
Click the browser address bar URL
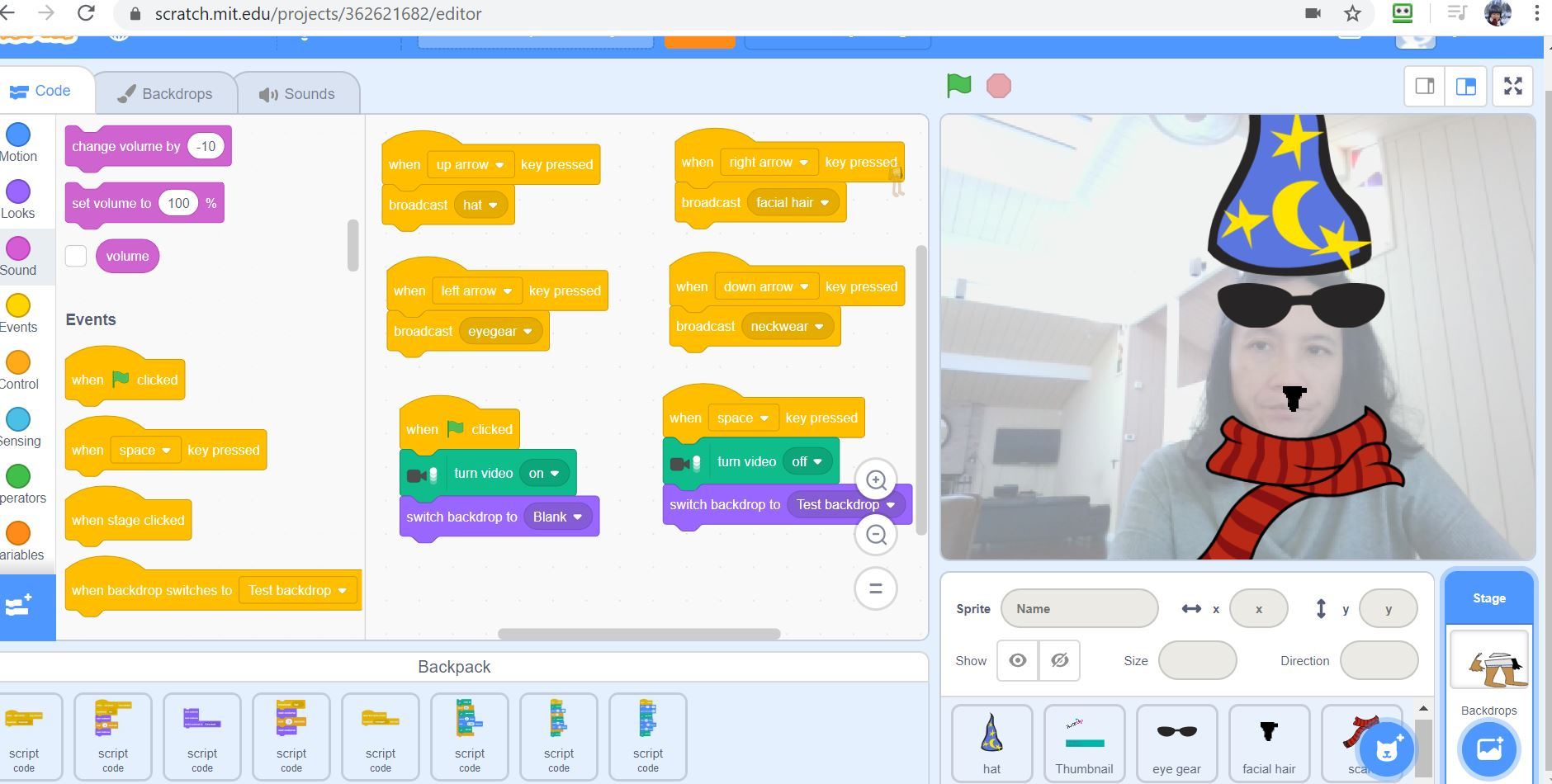coord(318,13)
